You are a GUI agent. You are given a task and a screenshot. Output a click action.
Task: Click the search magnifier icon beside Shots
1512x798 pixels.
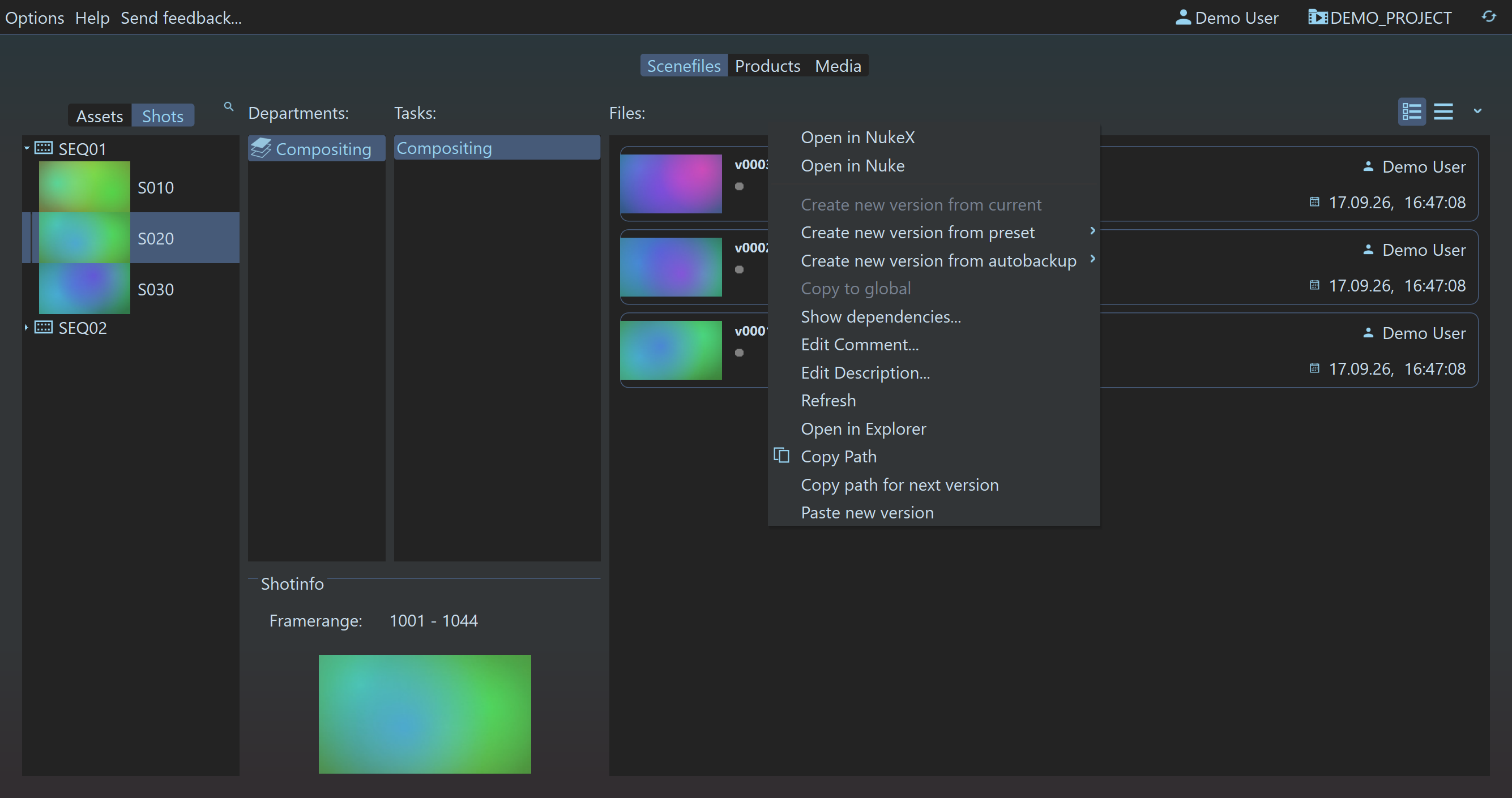point(228,107)
